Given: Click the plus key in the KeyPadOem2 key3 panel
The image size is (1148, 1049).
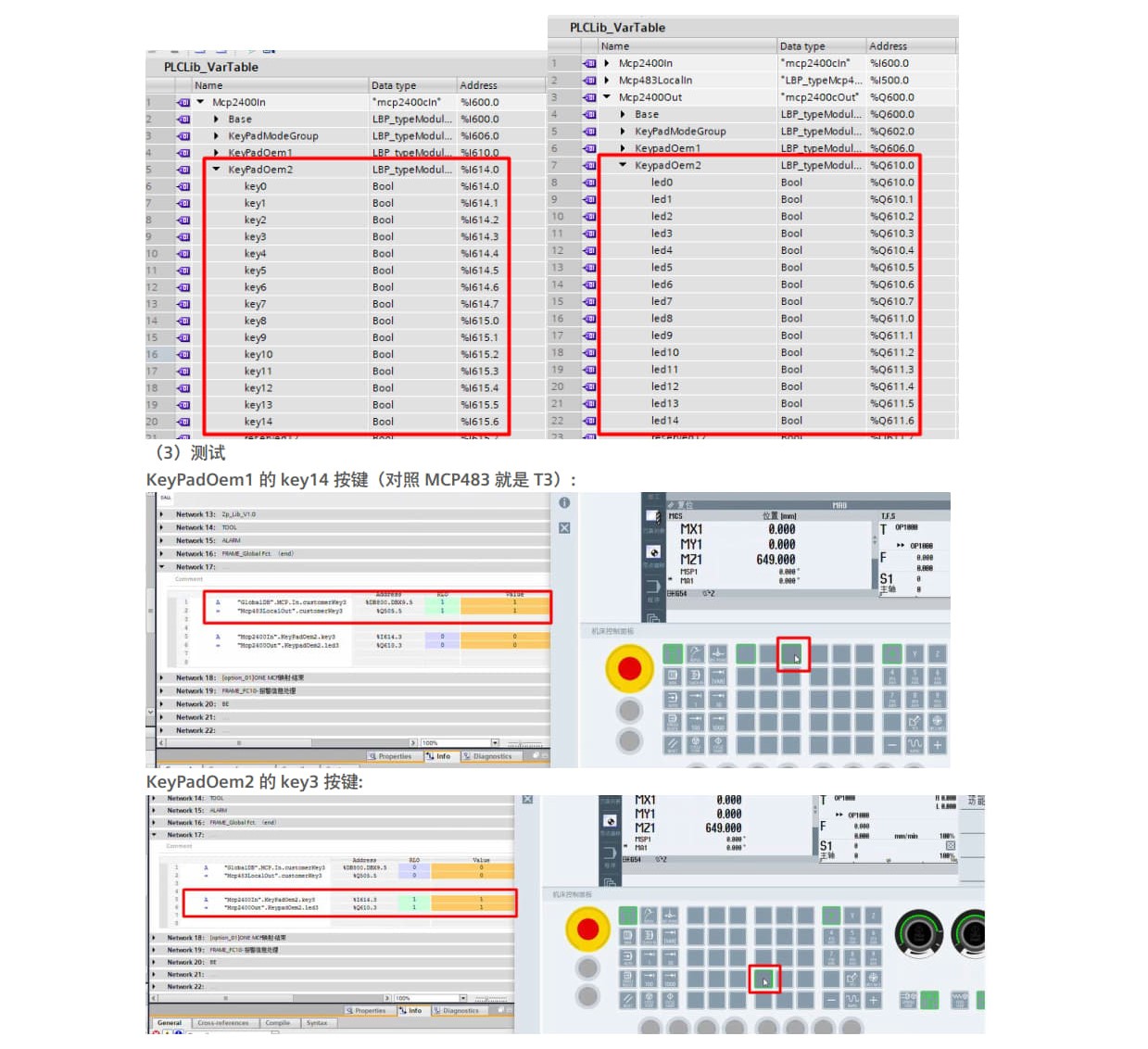Looking at the screenshot, I should pyautogui.click(x=874, y=1000).
